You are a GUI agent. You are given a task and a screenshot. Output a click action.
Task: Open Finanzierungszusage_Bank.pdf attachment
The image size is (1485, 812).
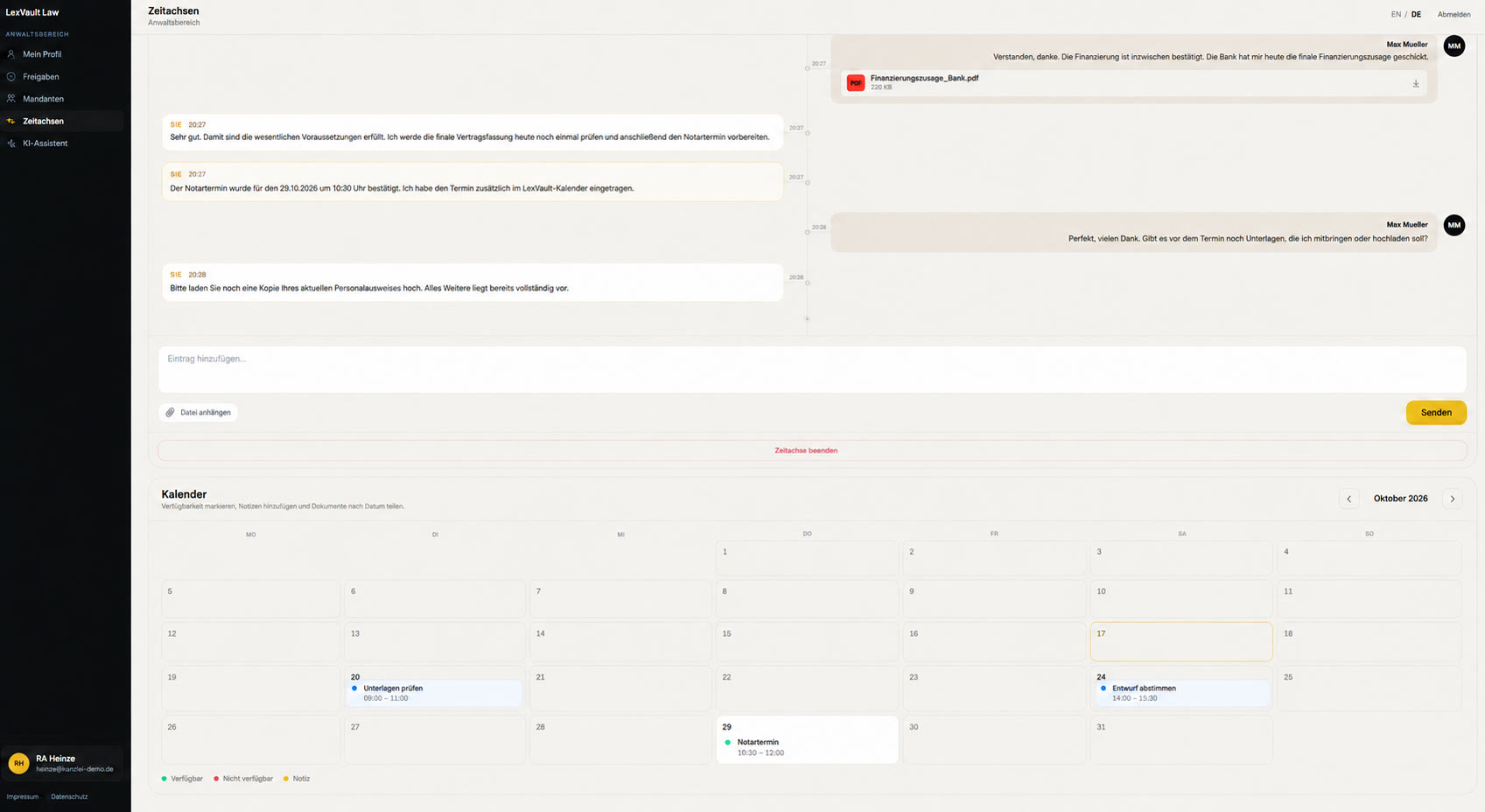point(1134,83)
